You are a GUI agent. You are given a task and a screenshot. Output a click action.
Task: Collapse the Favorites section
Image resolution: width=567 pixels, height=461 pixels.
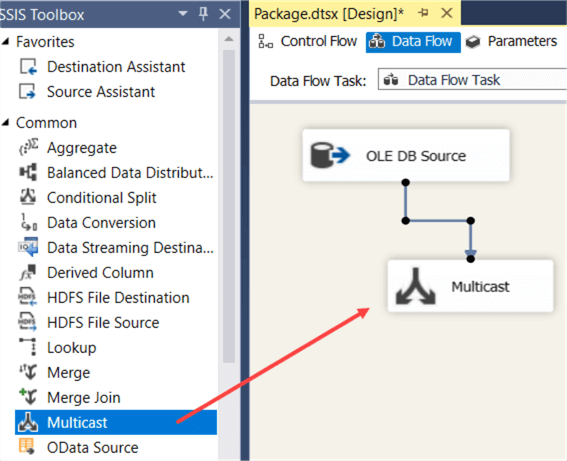5,42
